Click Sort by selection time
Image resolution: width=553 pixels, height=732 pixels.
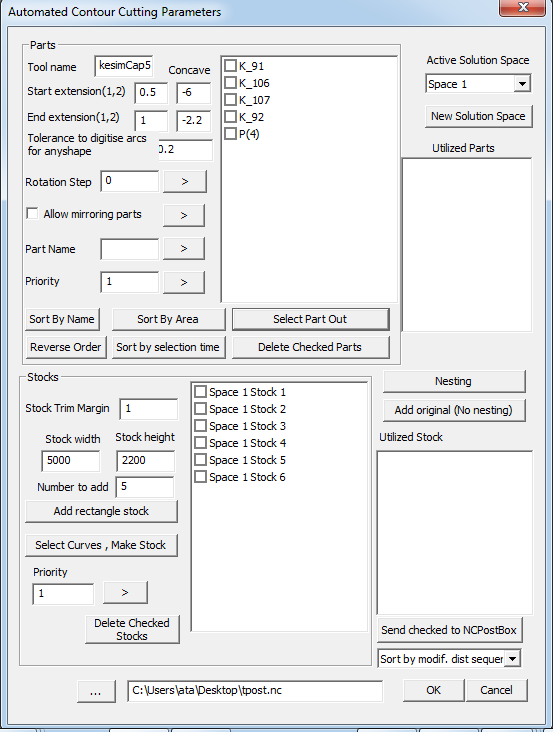click(x=168, y=347)
